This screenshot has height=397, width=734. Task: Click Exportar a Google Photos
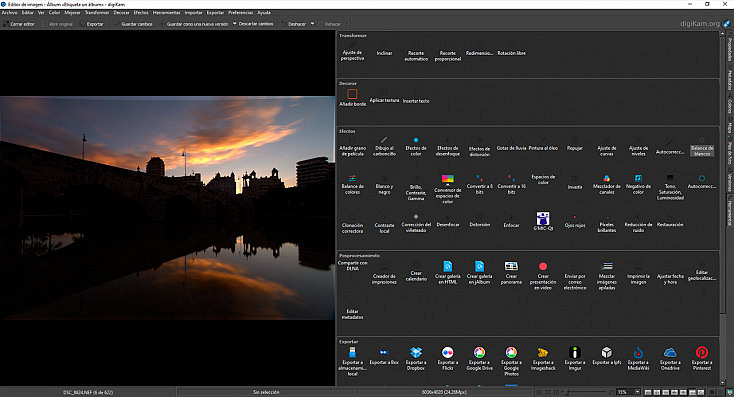(x=511, y=361)
